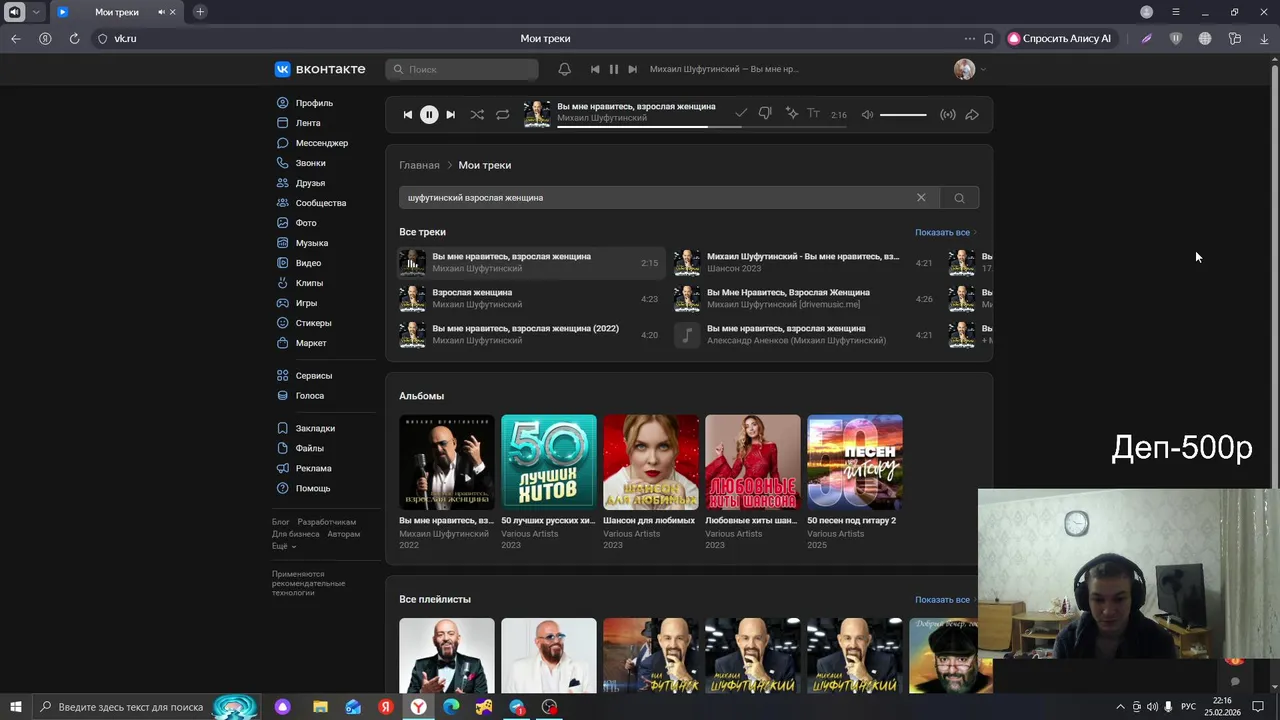1280x720 pixels.
Task: Open album 50 песен под гитару 2
Action: 854,462
